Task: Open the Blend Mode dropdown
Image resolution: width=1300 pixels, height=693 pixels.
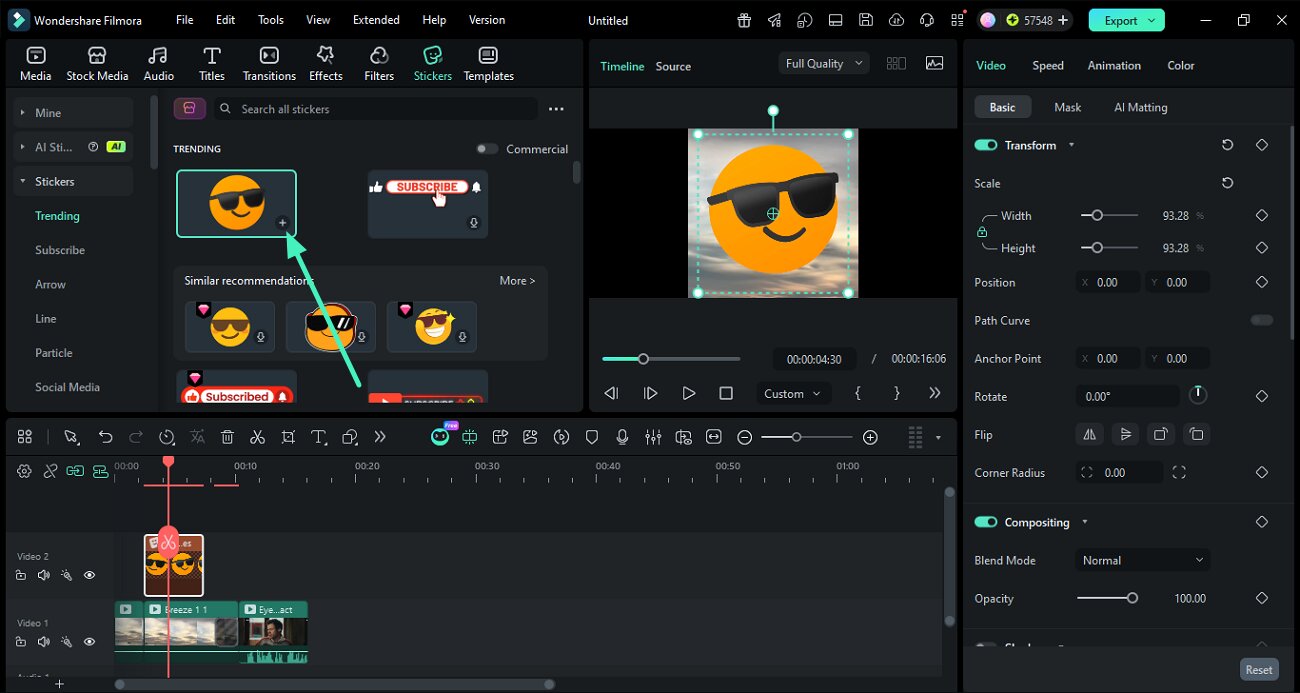Action: [1142, 560]
